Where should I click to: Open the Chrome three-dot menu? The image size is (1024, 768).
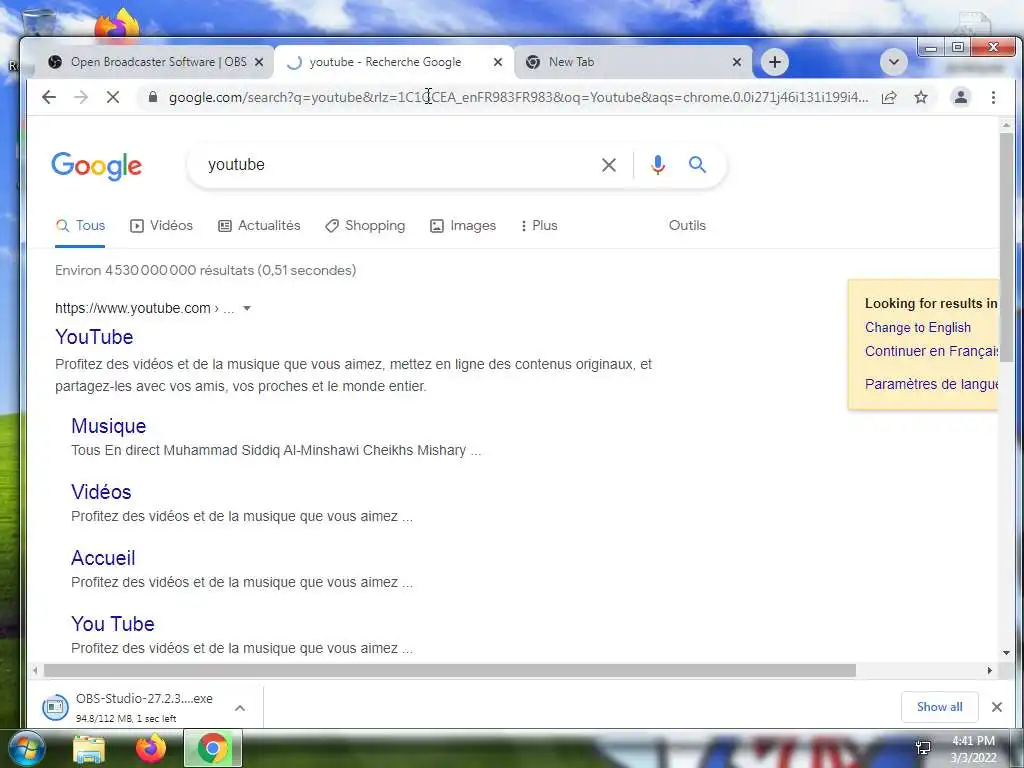993,97
